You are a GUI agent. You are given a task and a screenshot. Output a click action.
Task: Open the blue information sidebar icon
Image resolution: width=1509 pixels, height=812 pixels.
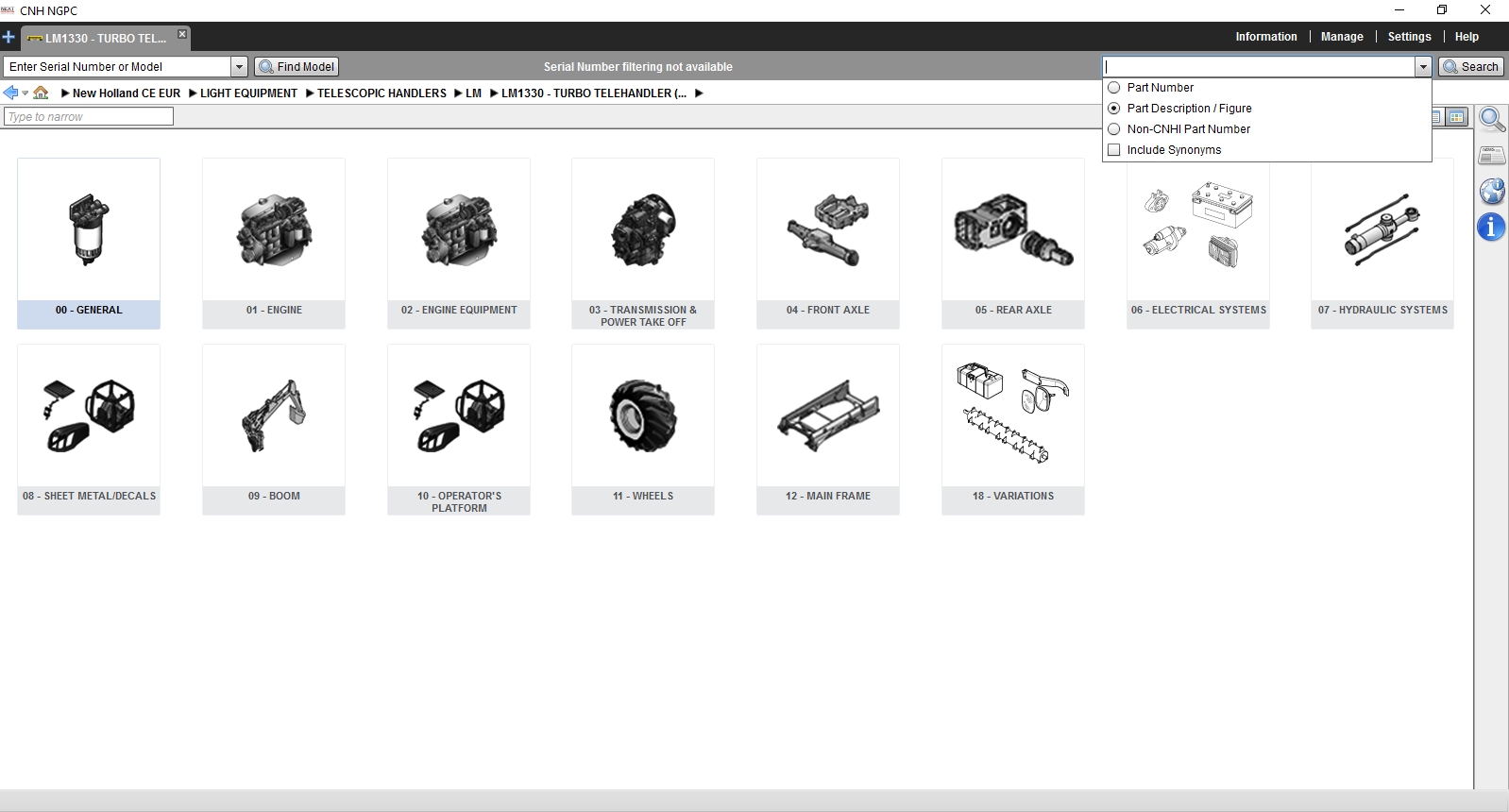(1491, 228)
